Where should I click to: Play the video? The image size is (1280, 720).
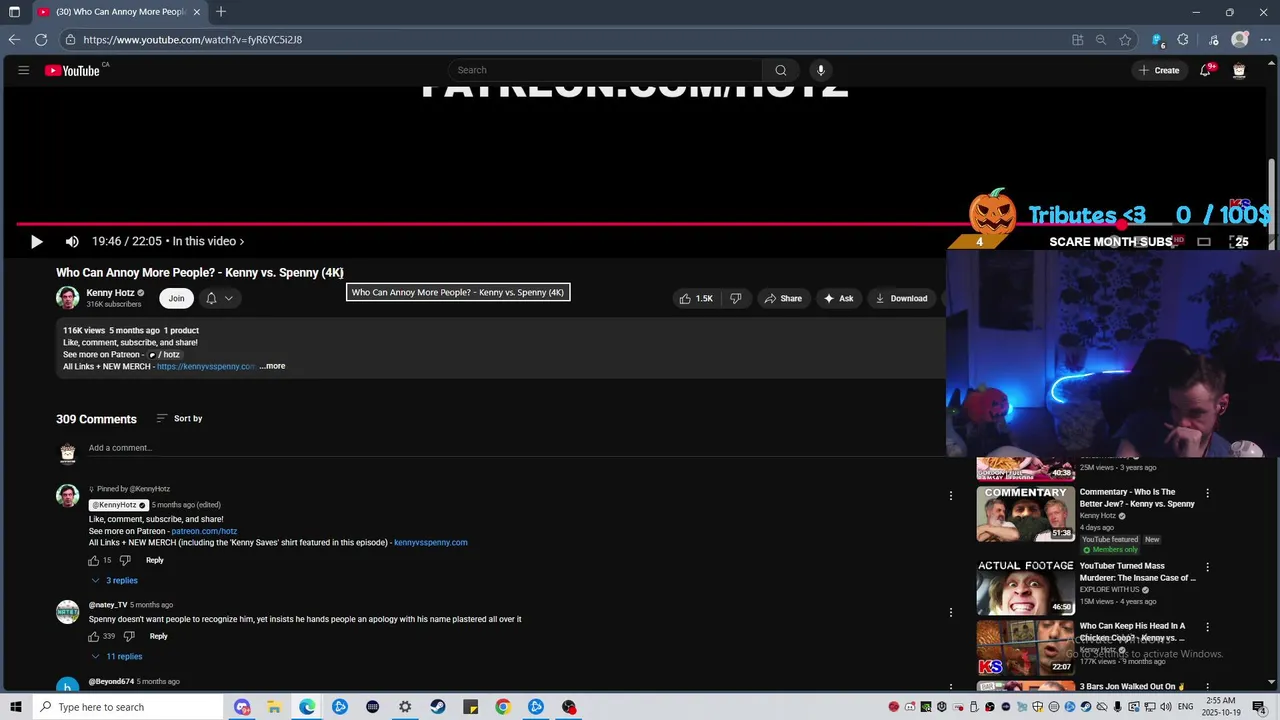point(36,241)
